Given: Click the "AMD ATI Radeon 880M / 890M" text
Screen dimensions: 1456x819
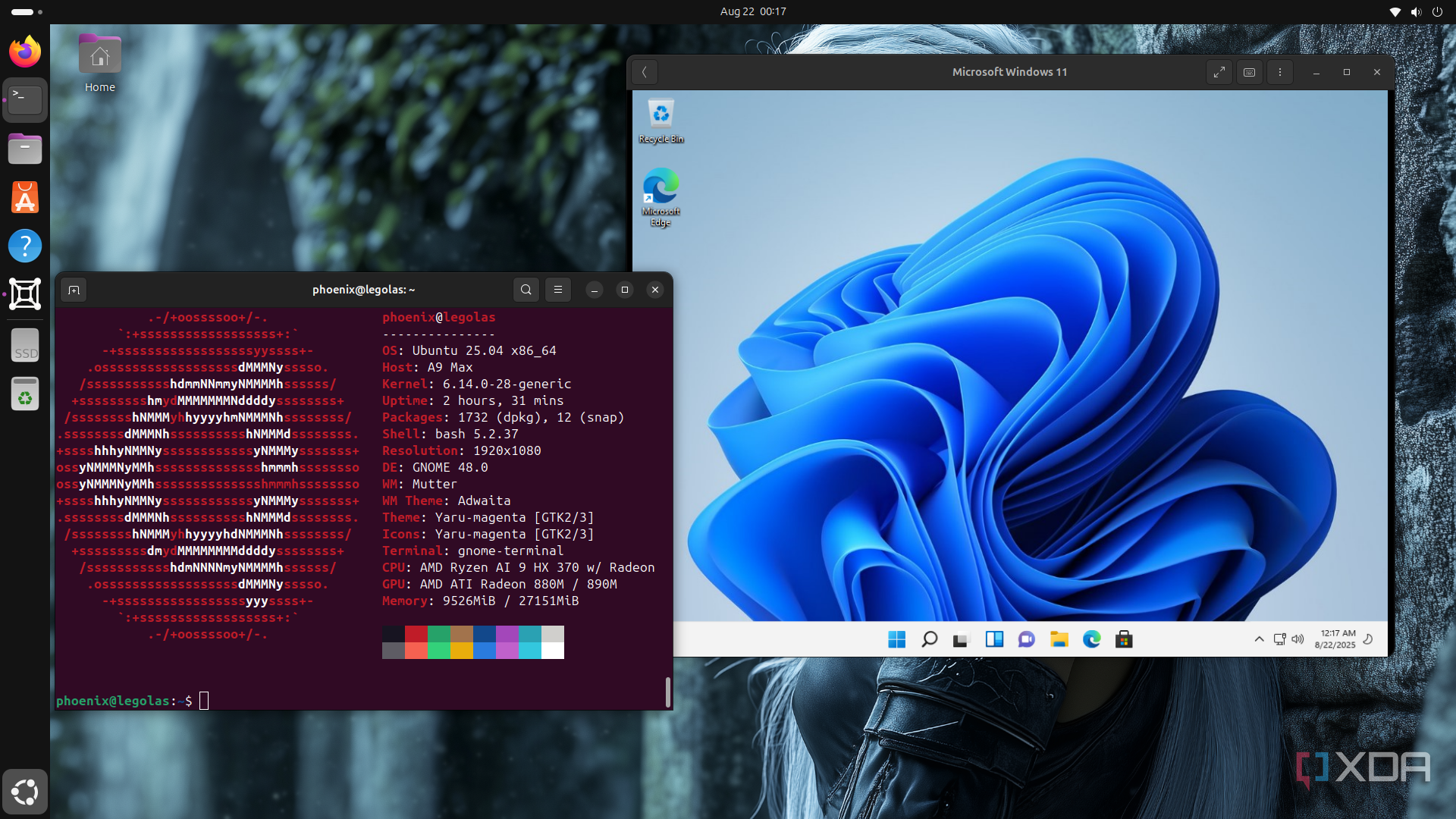Looking at the screenshot, I should pos(519,584).
